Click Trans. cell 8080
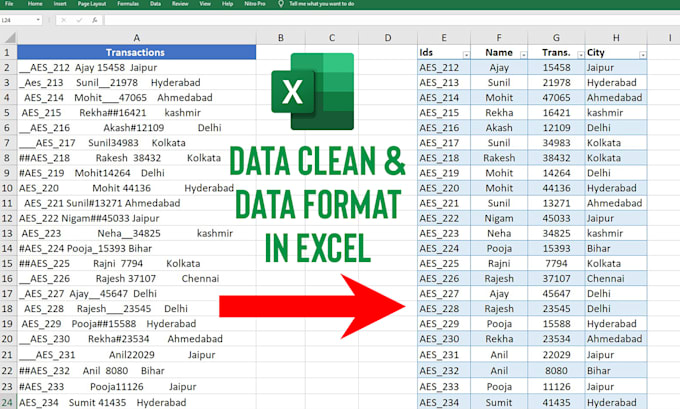 (556, 370)
